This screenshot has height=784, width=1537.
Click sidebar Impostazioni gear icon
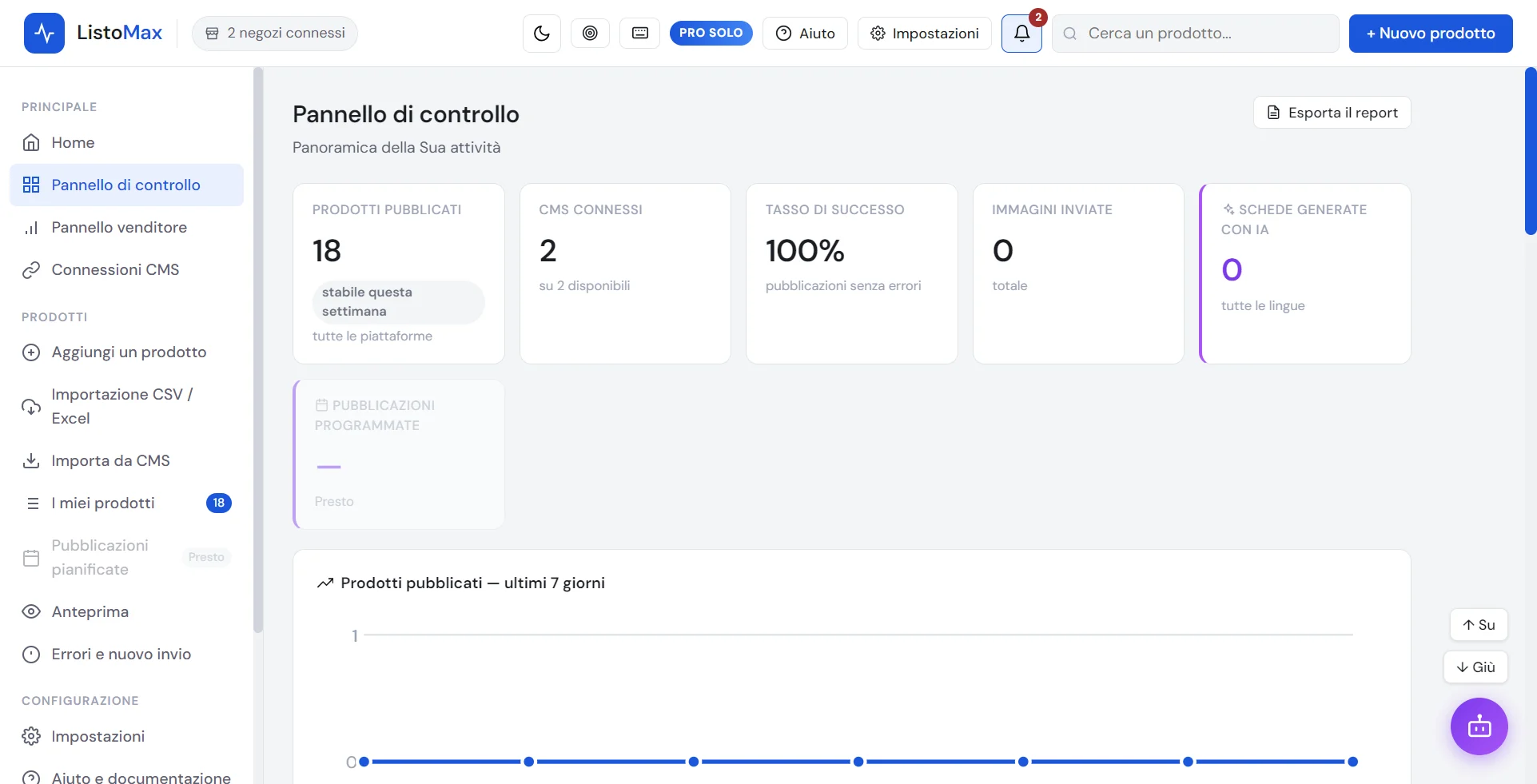click(31, 736)
